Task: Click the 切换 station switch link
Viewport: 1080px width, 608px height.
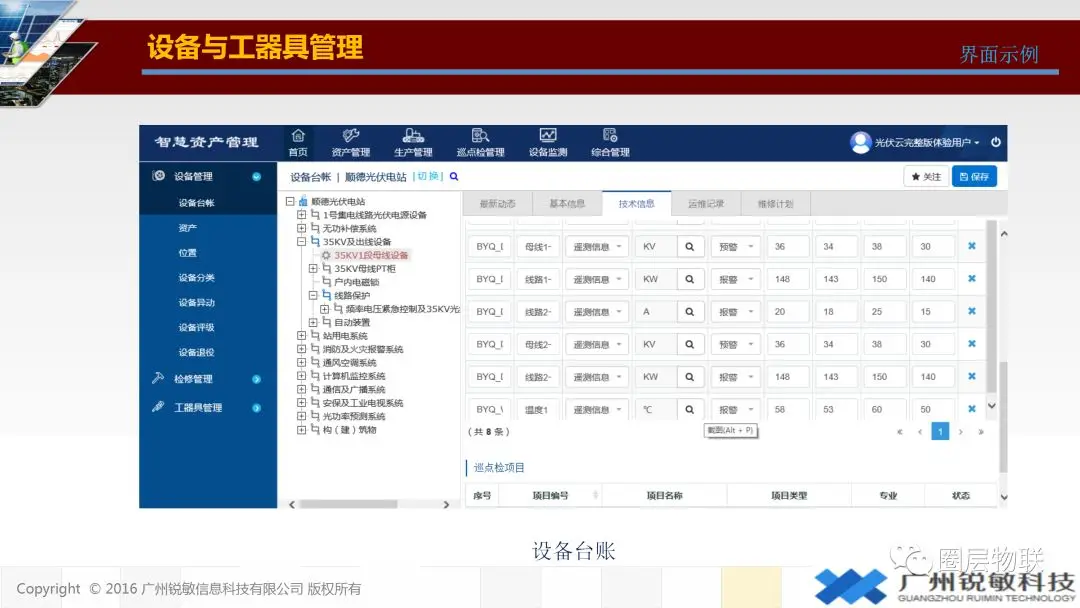Action: tap(428, 176)
